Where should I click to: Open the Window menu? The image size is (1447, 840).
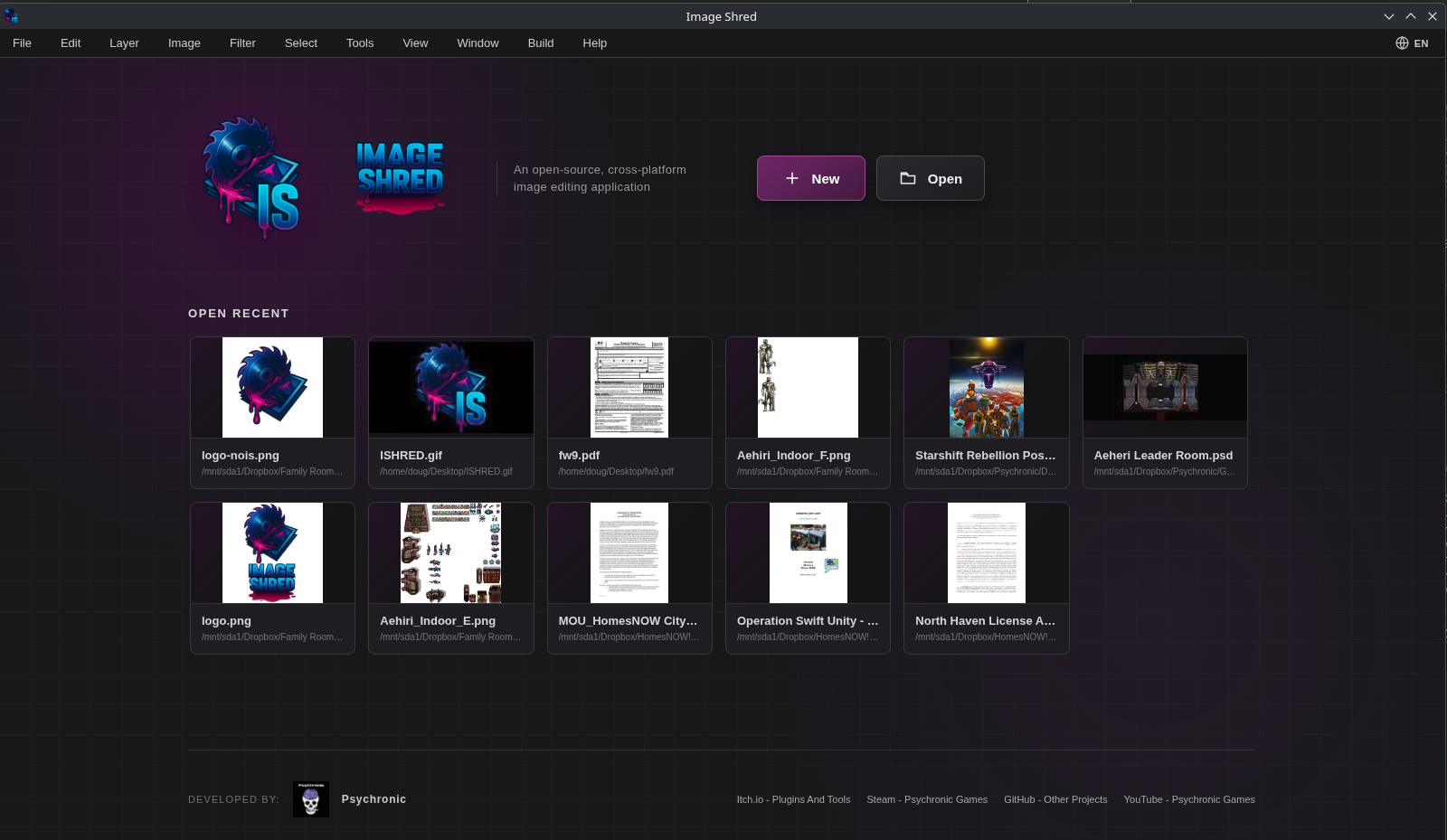point(478,43)
